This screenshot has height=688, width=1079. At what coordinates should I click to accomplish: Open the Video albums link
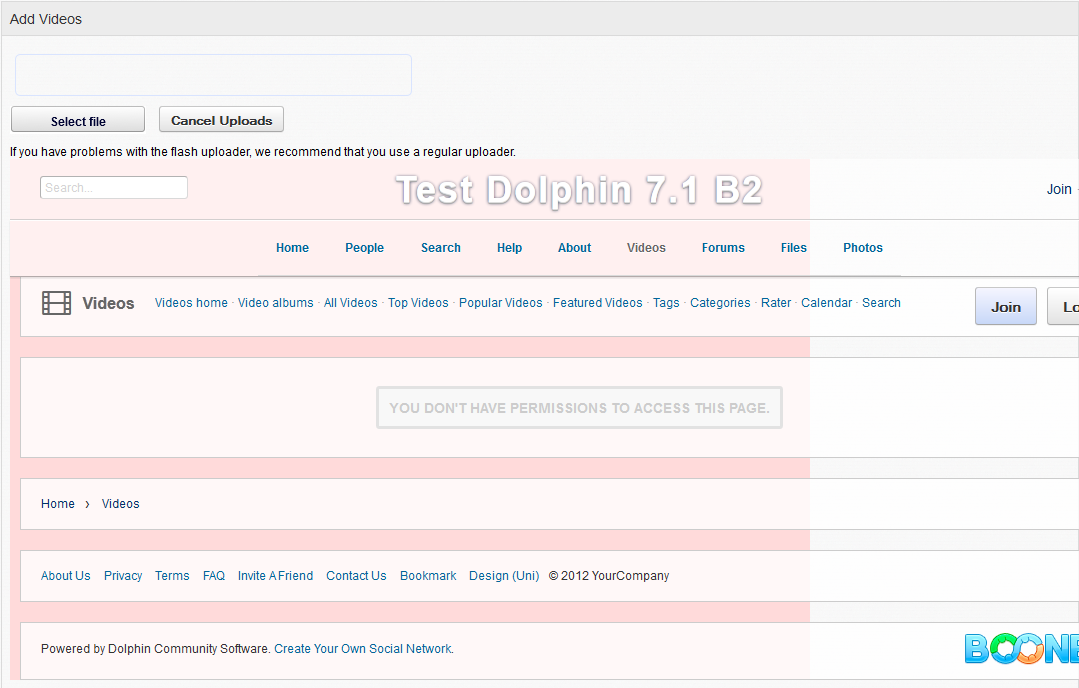pos(275,303)
